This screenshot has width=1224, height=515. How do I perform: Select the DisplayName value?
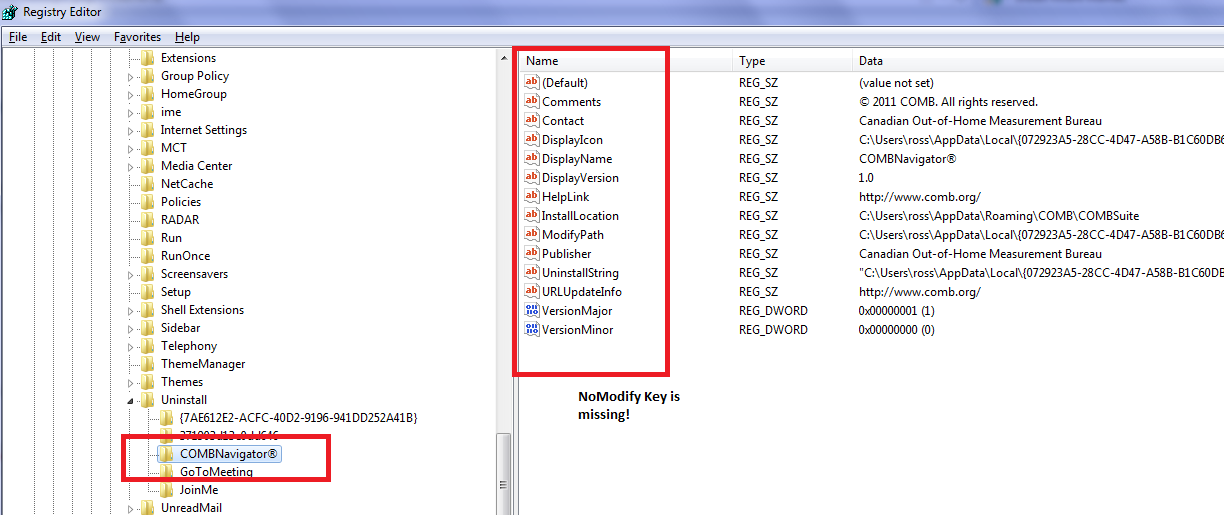click(x=577, y=158)
